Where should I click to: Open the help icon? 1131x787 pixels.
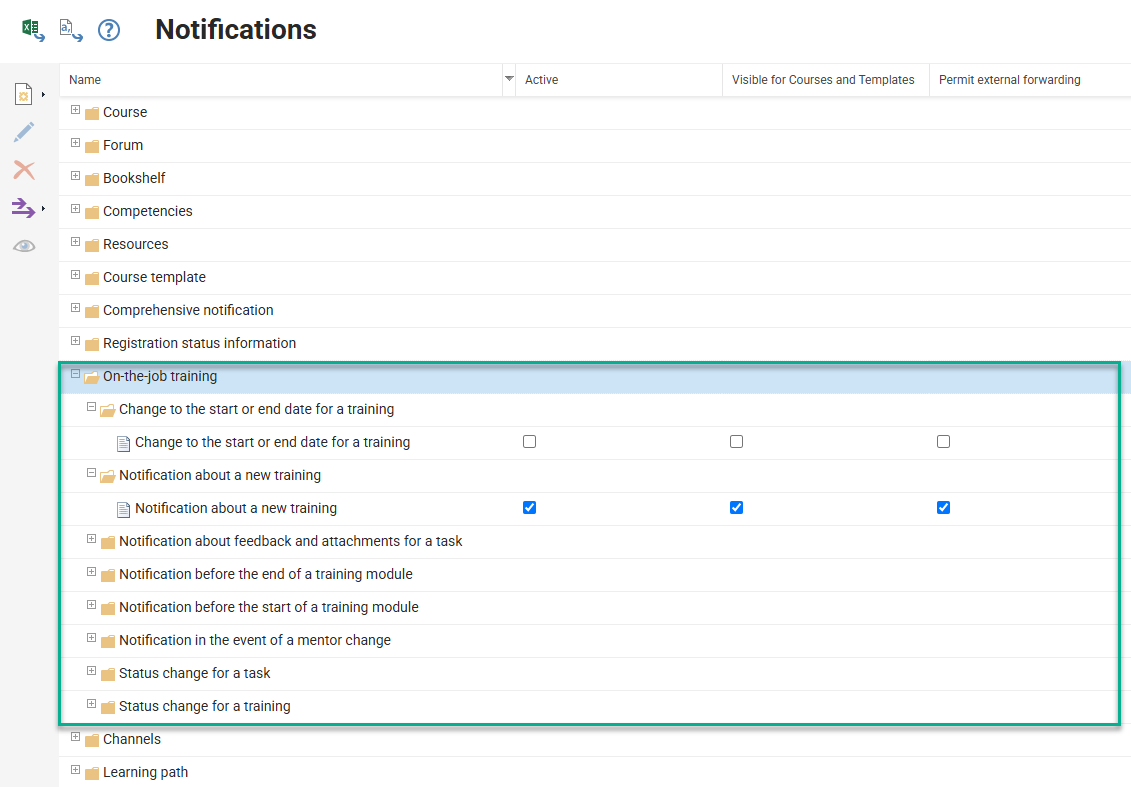(x=108, y=30)
